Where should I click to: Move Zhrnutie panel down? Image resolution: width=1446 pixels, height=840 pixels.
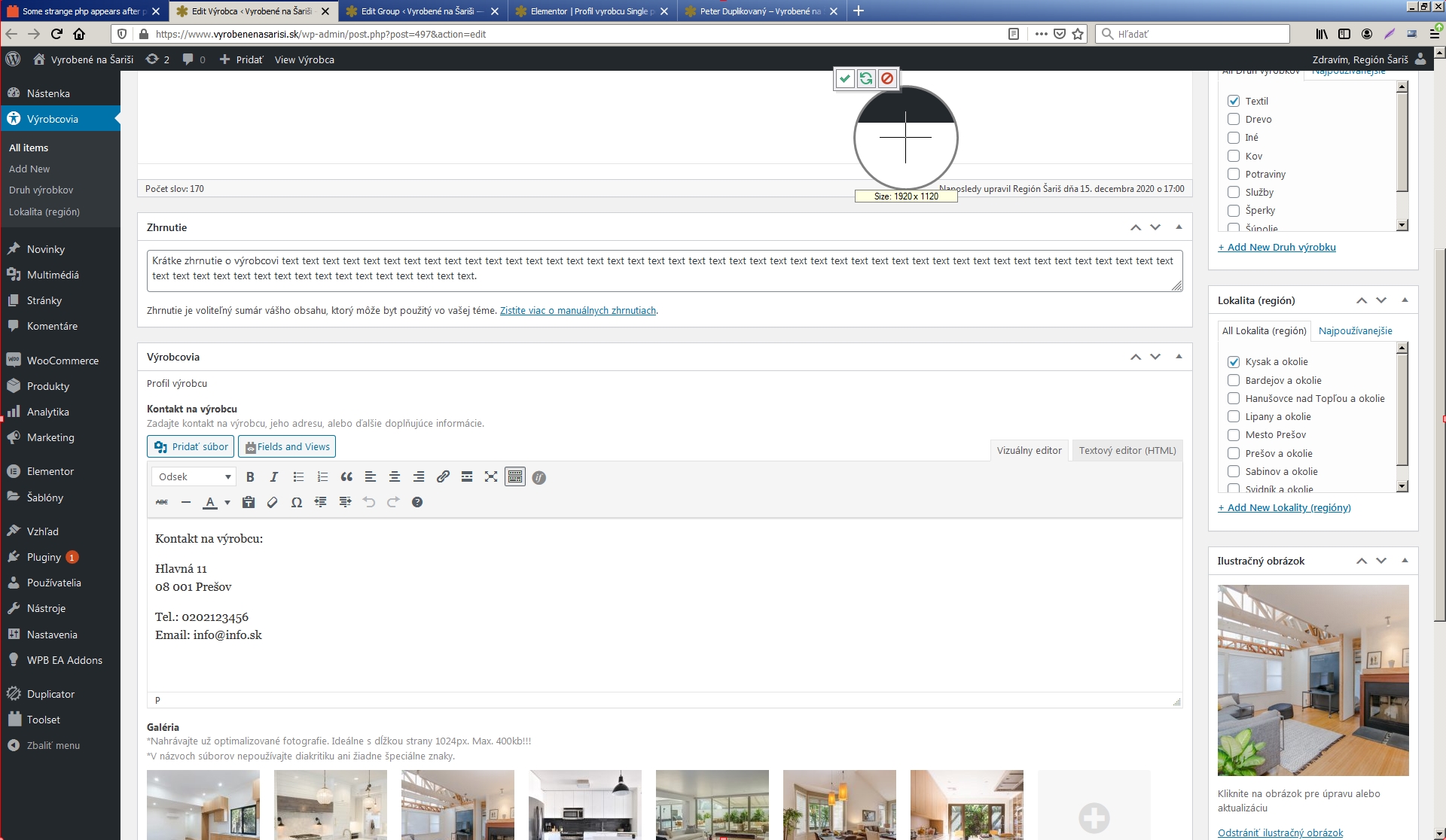coord(1155,227)
